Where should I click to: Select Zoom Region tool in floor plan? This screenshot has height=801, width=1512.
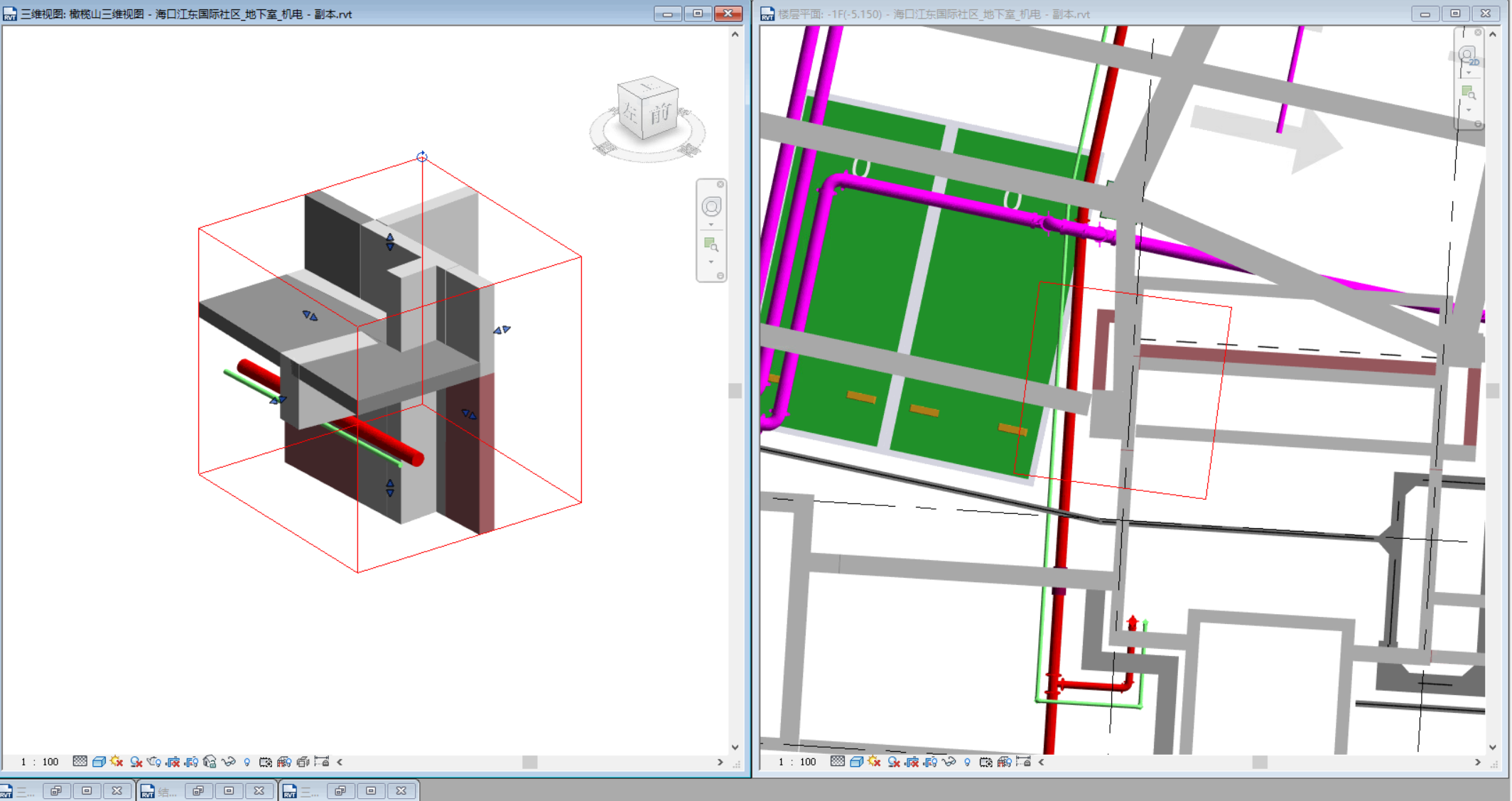[1469, 92]
